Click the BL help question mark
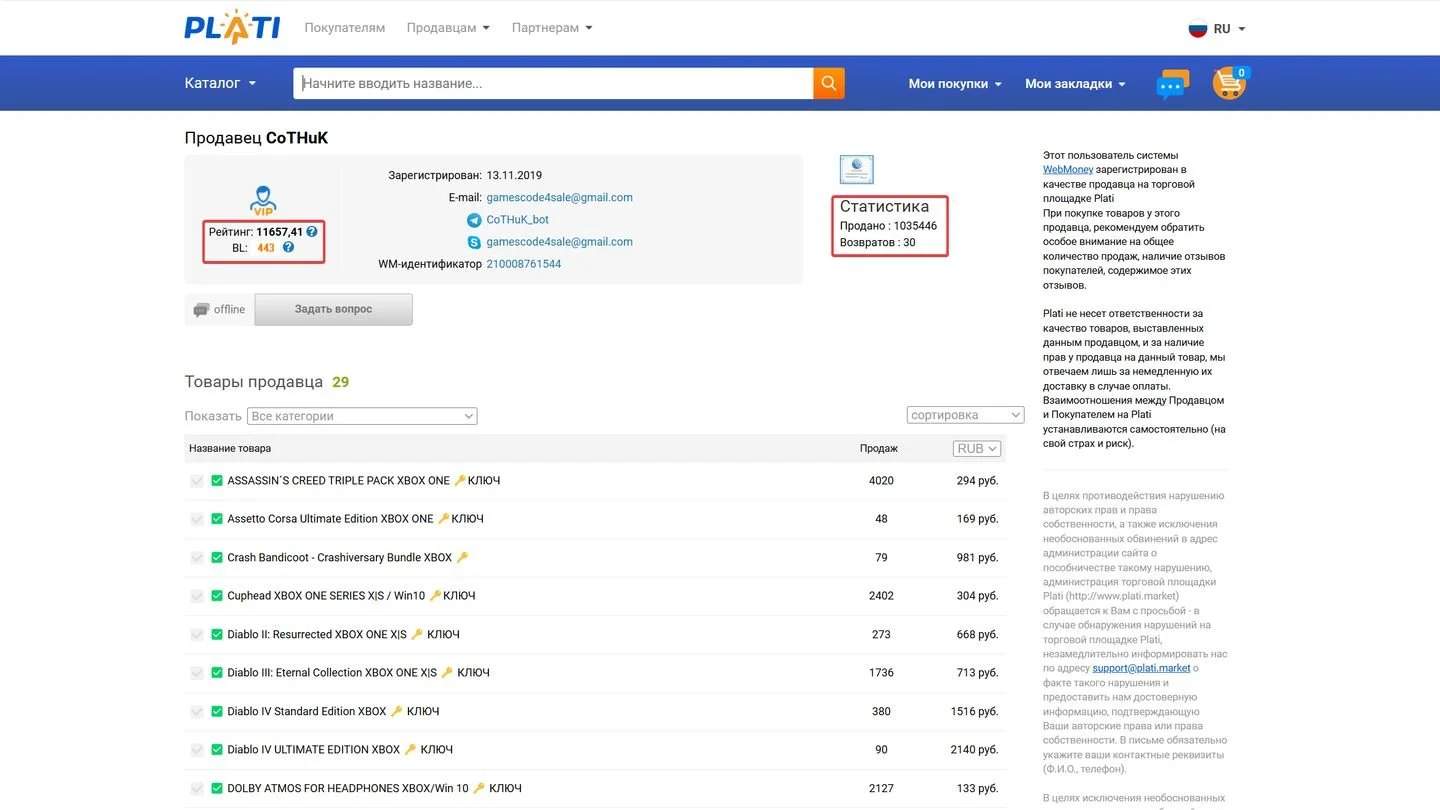Image resolution: width=1440 pixels, height=810 pixels. pos(288,247)
